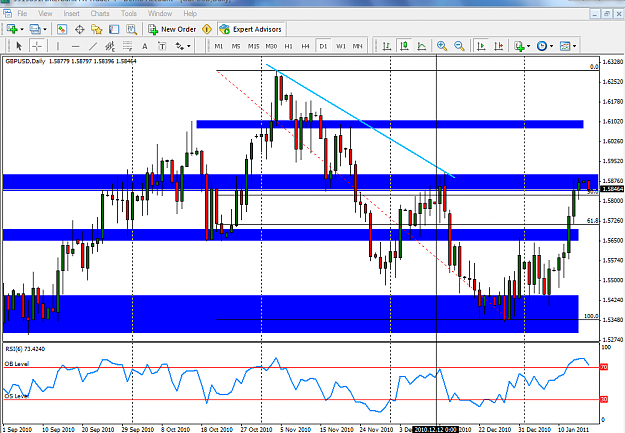Viewport: 625px width, 433px height.
Task: Open the Tools menu
Action: click(x=129, y=14)
